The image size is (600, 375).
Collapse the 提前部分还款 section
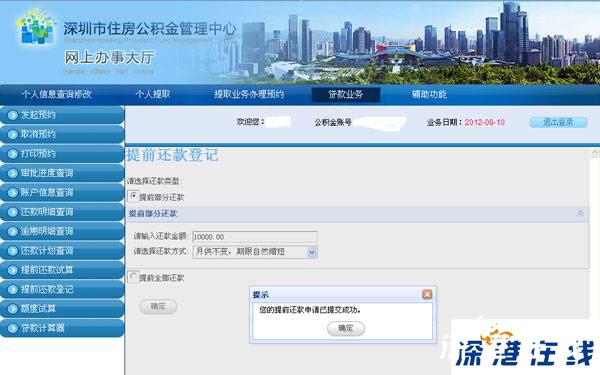point(580,213)
